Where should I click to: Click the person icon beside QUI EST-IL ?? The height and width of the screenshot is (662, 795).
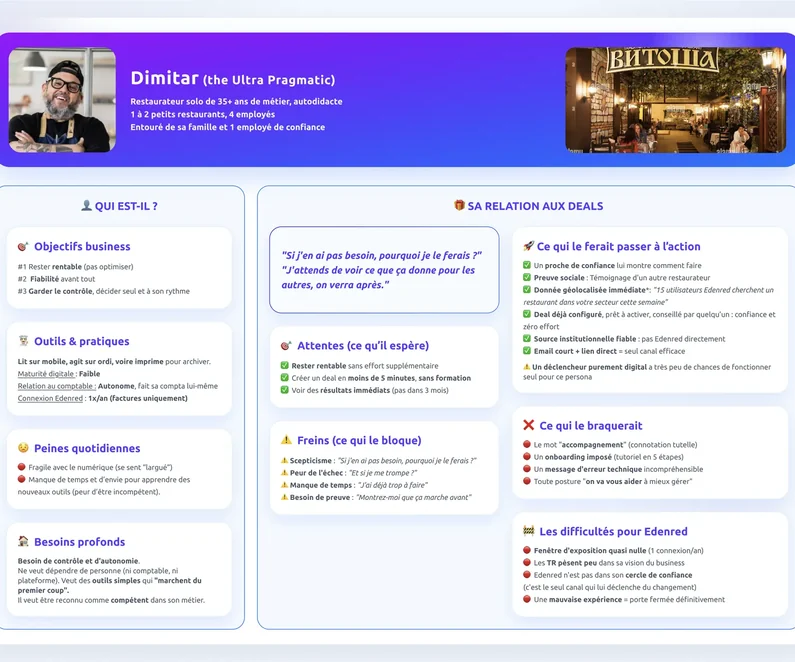(86, 205)
